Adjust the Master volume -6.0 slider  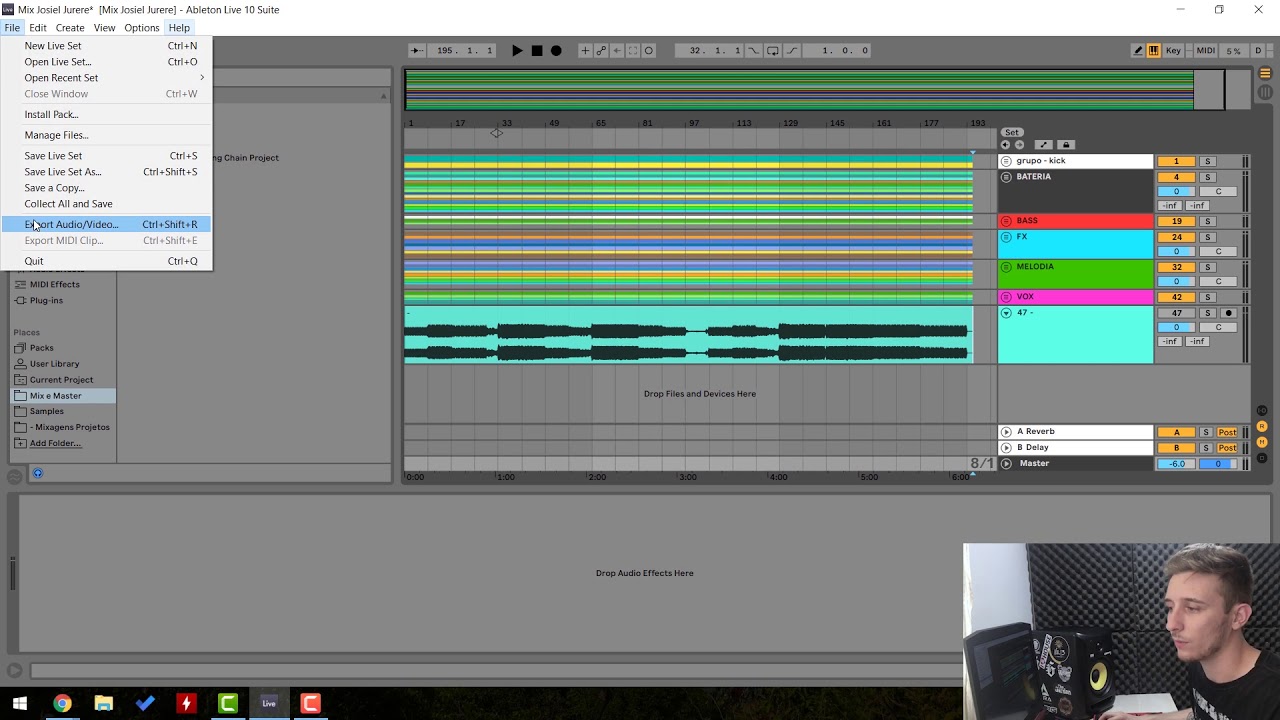click(1176, 464)
